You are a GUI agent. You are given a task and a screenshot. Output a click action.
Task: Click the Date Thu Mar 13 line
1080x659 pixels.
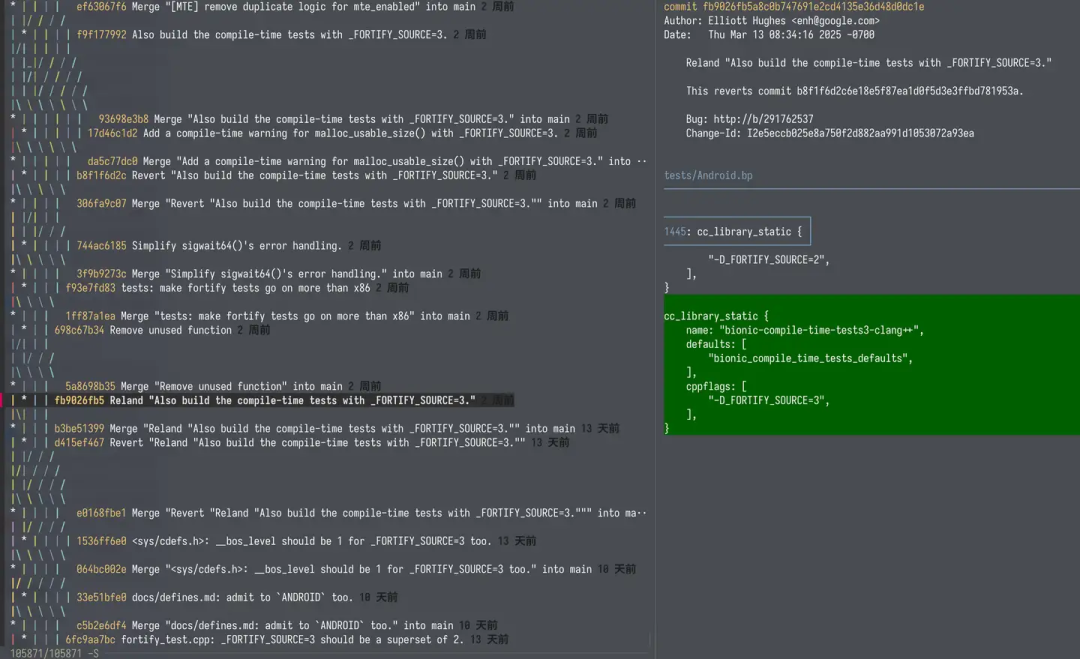pyautogui.click(x=769, y=34)
